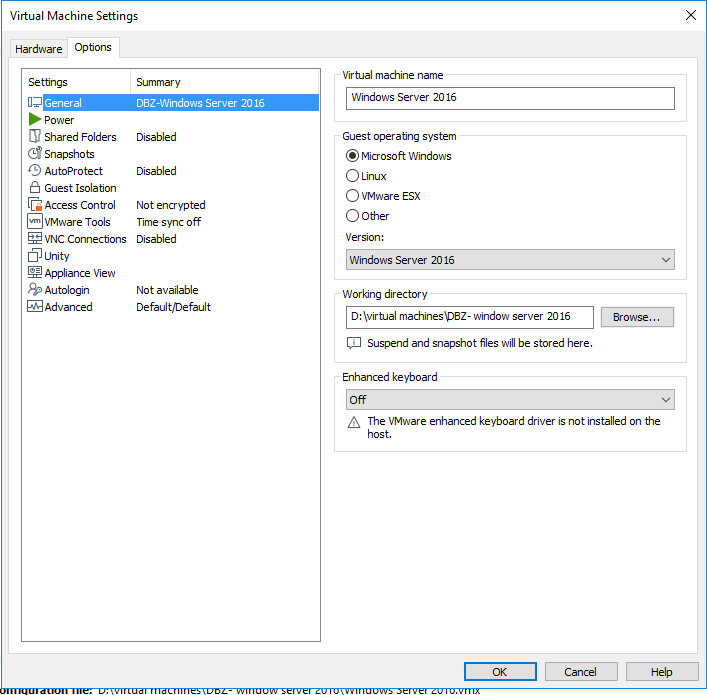Viewport: 707px width, 695px height.
Task: Click the info icon beside suspend files note
Action: pyautogui.click(x=354, y=343)
